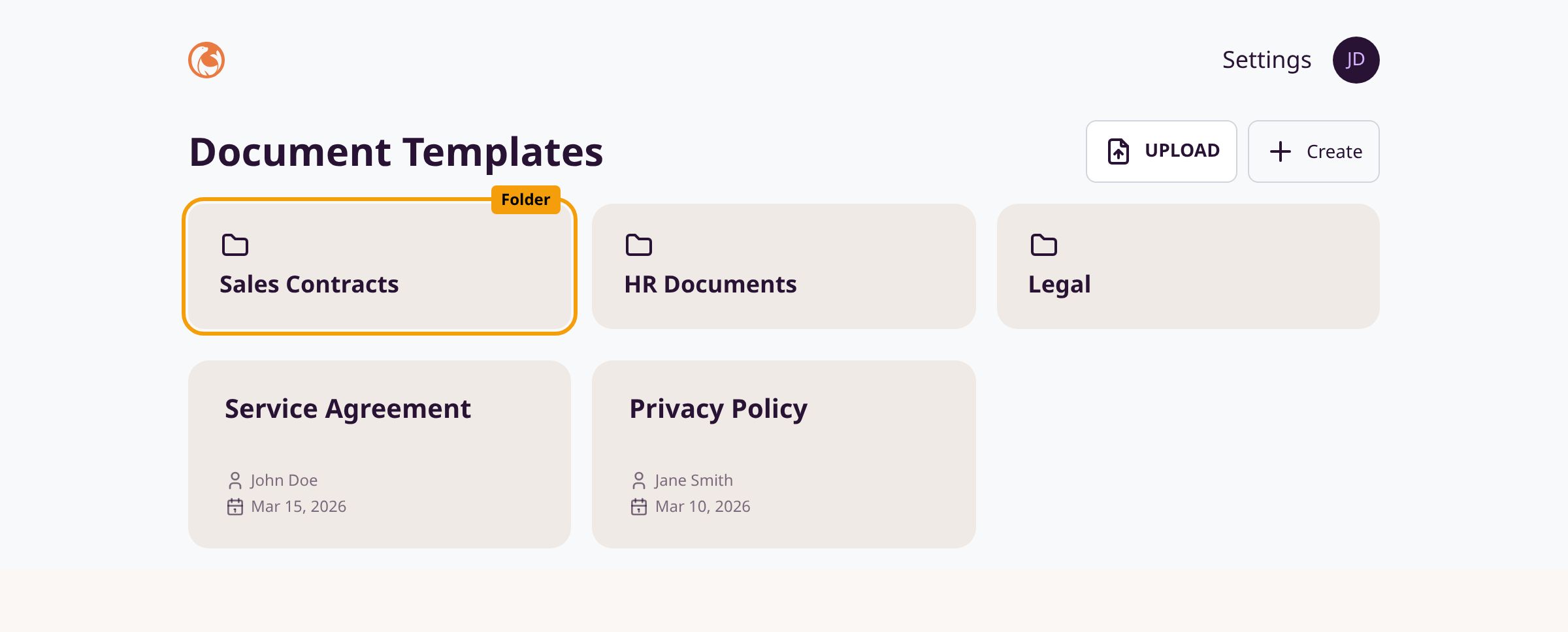
Task: Open the Service Agreement template
Action: click(380, 454)
